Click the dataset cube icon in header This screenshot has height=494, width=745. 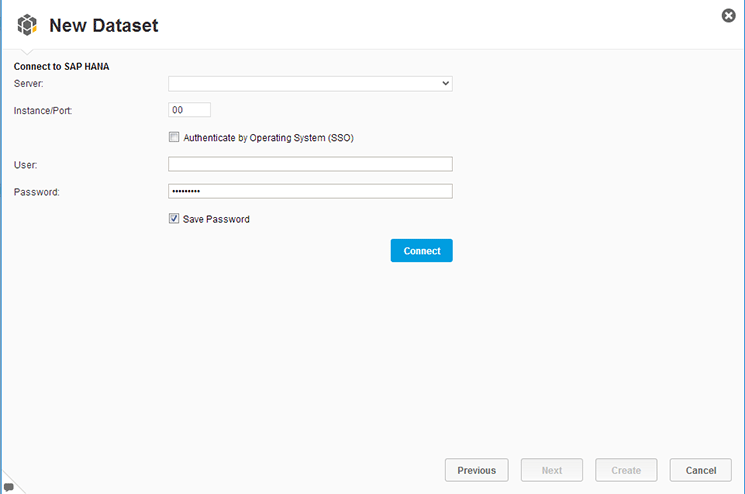pos(28,25)
